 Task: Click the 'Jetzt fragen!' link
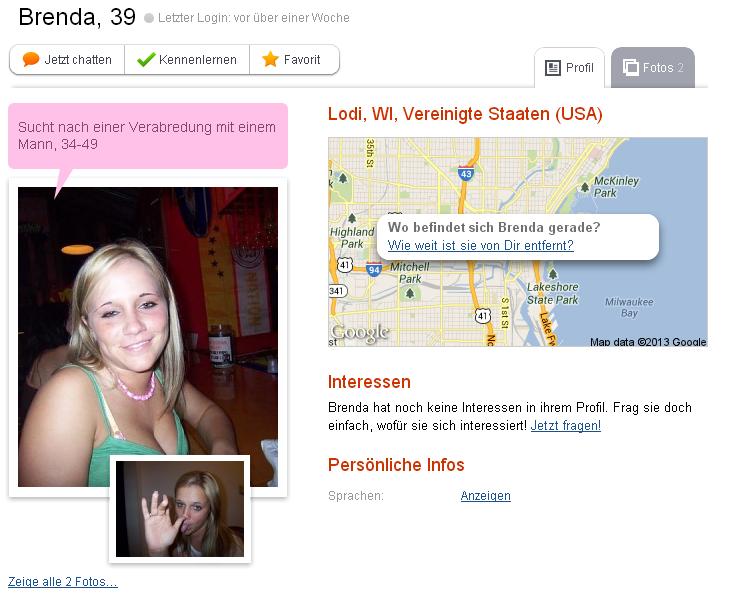(566, 426)
